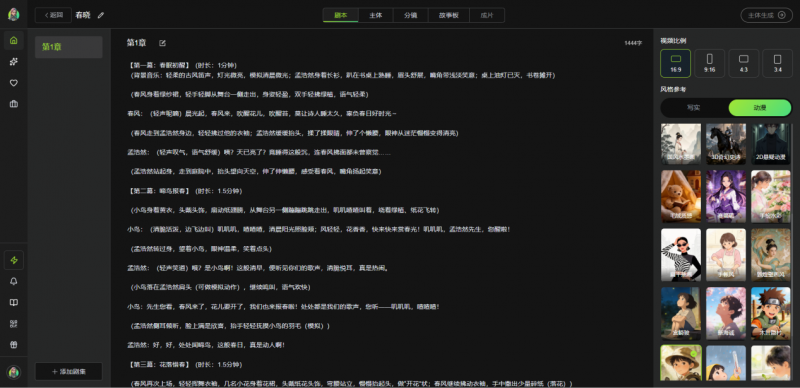Click the user avatar at sidebar bottom

14,372
